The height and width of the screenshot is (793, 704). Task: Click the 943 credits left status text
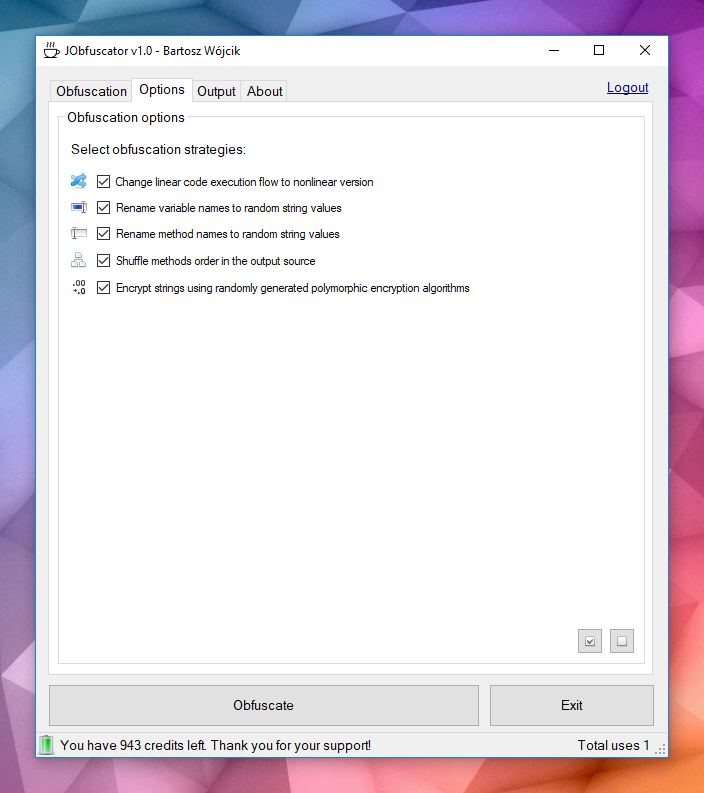coord(215,745)
